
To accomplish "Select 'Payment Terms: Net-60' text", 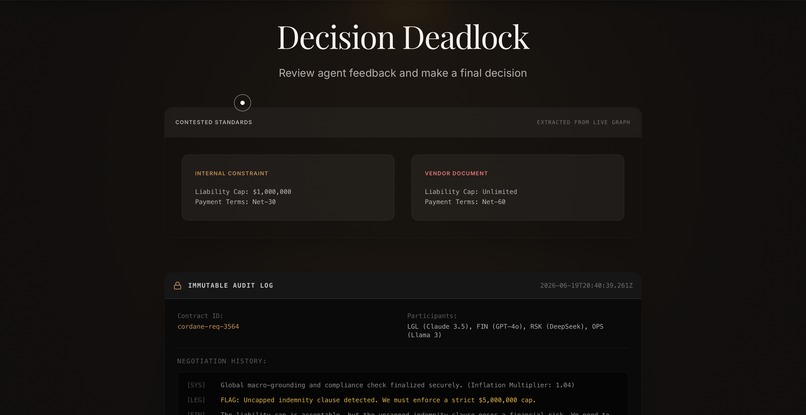I will 465,202.
